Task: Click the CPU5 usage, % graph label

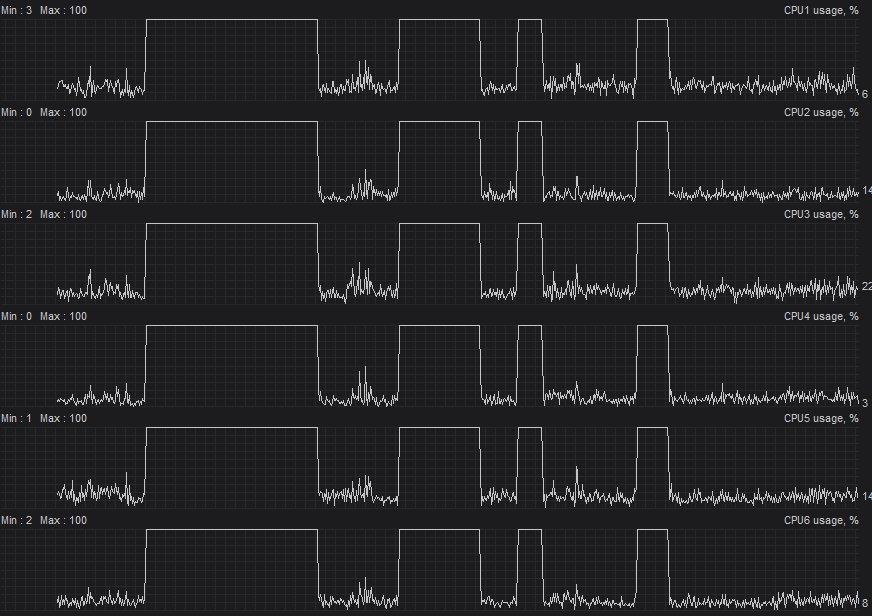Action: click(821, 418)
